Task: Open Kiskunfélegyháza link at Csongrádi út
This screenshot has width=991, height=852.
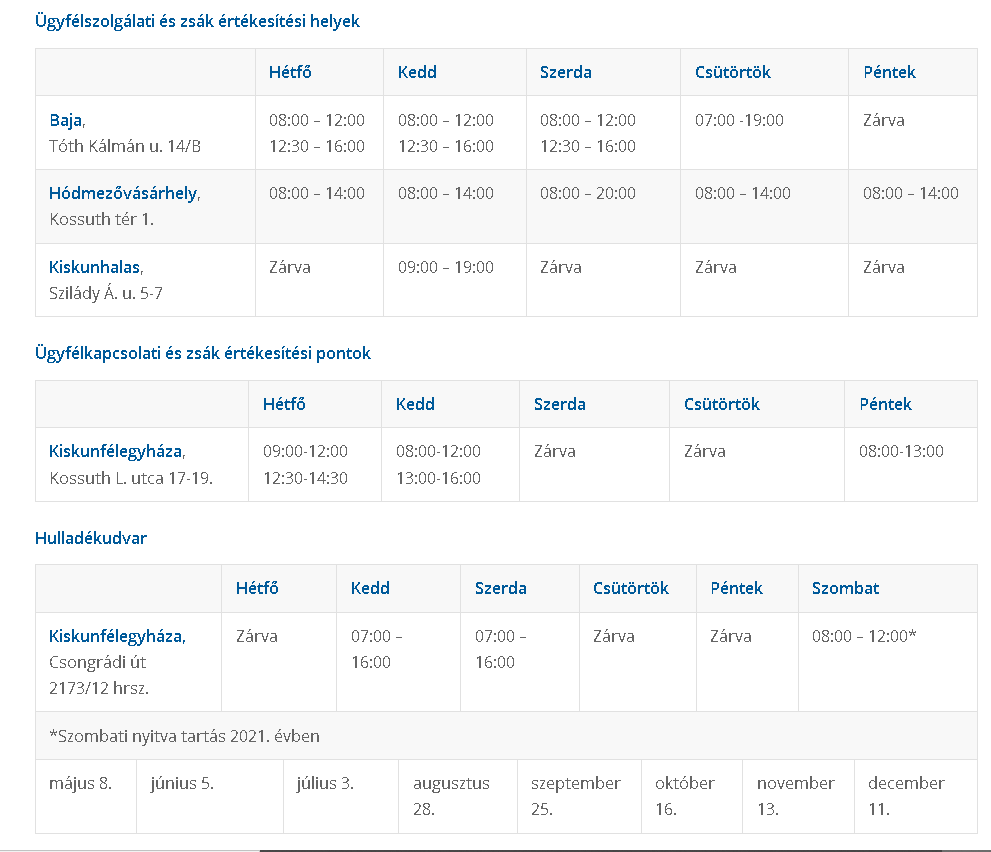Action: pos(116,636)
